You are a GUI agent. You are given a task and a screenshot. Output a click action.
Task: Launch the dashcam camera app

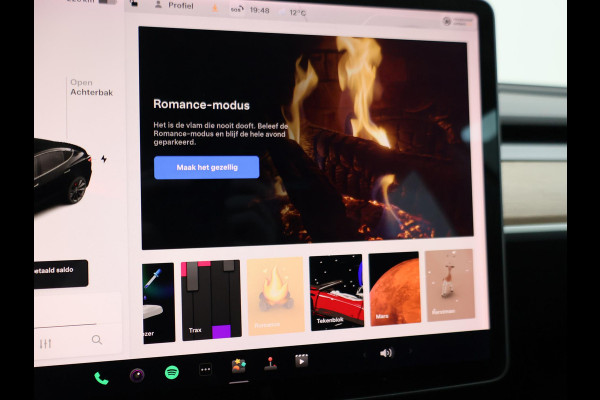tap(137, 375)
